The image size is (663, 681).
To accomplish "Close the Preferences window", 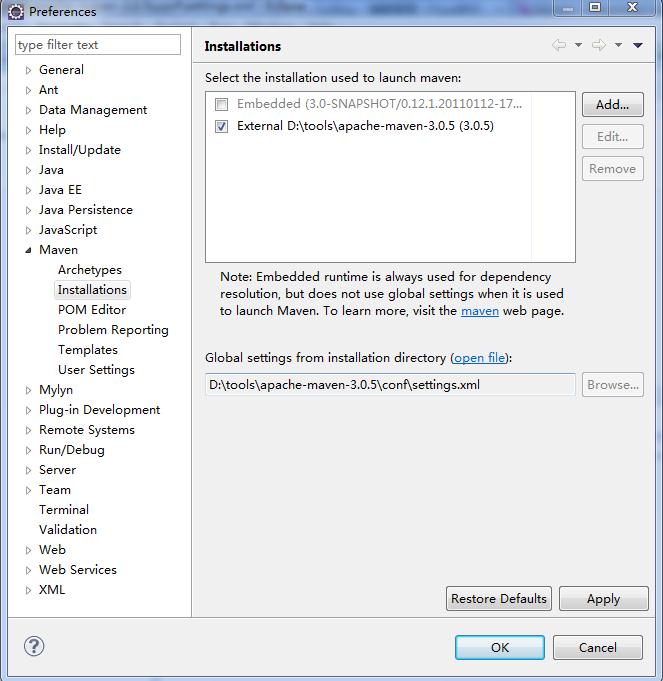I will [x=633, y=7].
